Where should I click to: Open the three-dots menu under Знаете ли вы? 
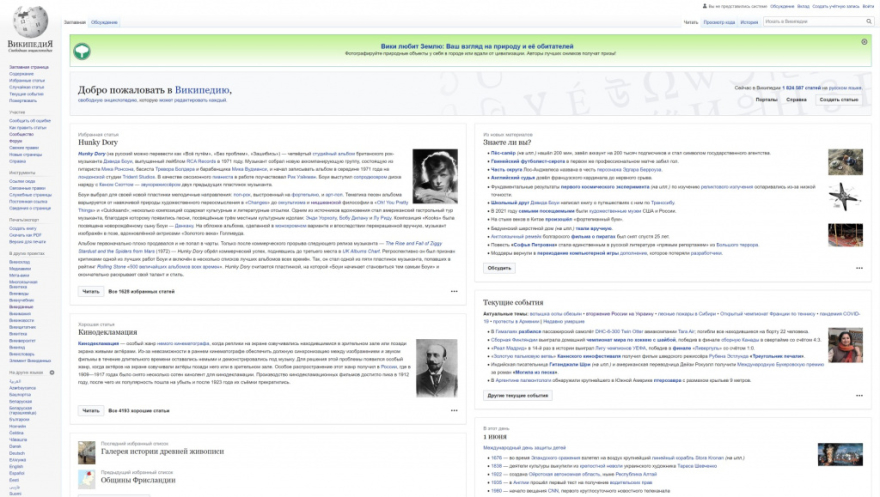tap(859, 268)
